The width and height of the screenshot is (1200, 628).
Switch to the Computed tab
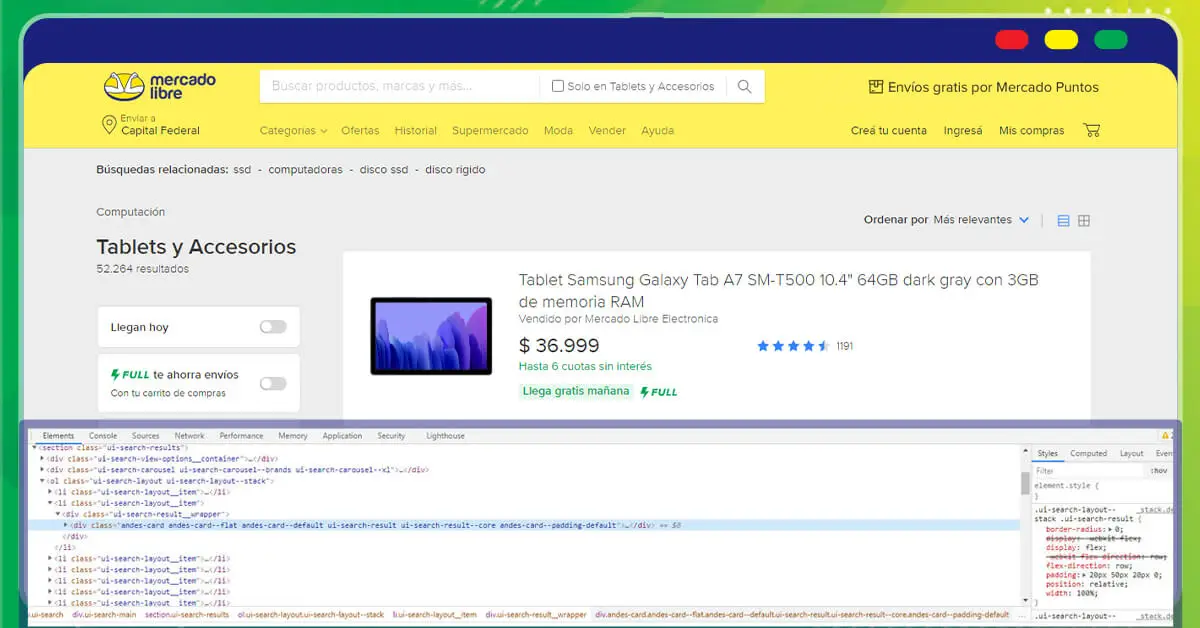pos(1088,454)
